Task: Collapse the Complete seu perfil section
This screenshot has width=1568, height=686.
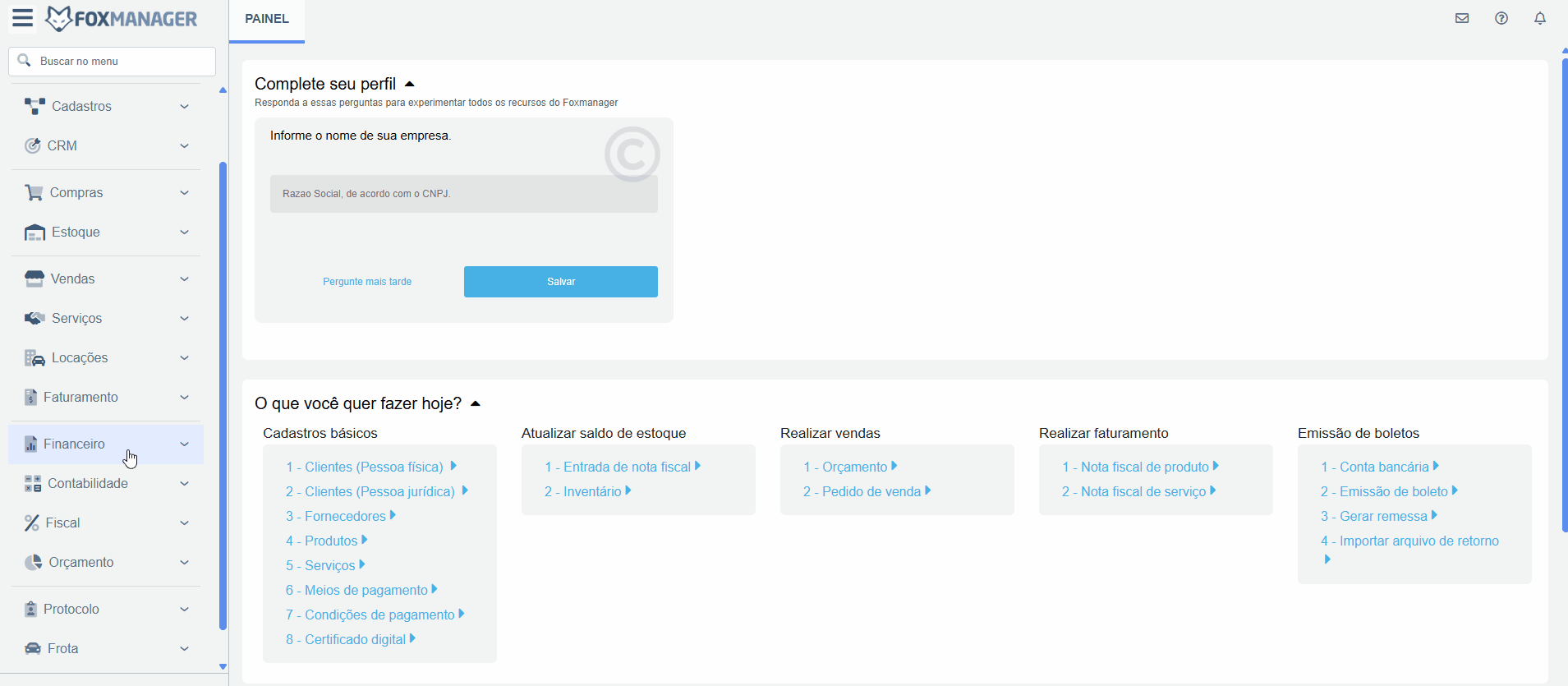Action: click(x=410, y=84)
